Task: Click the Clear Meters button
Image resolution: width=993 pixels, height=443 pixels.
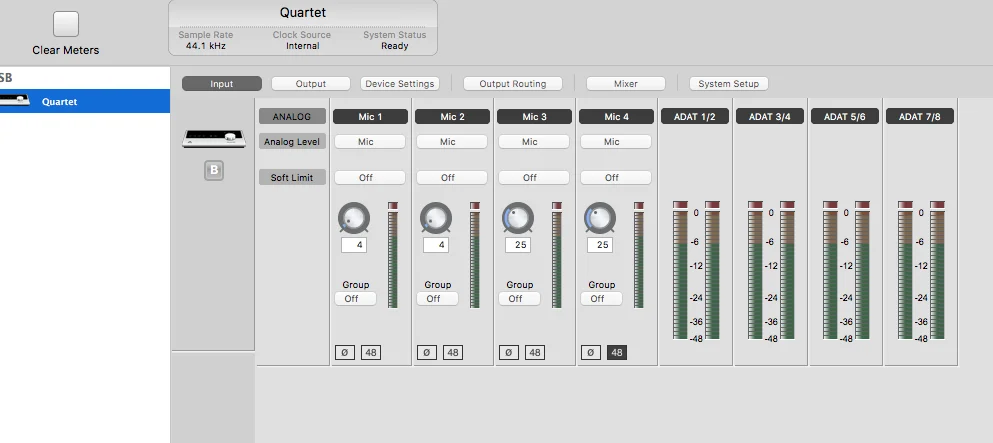Action: (66, 24)
